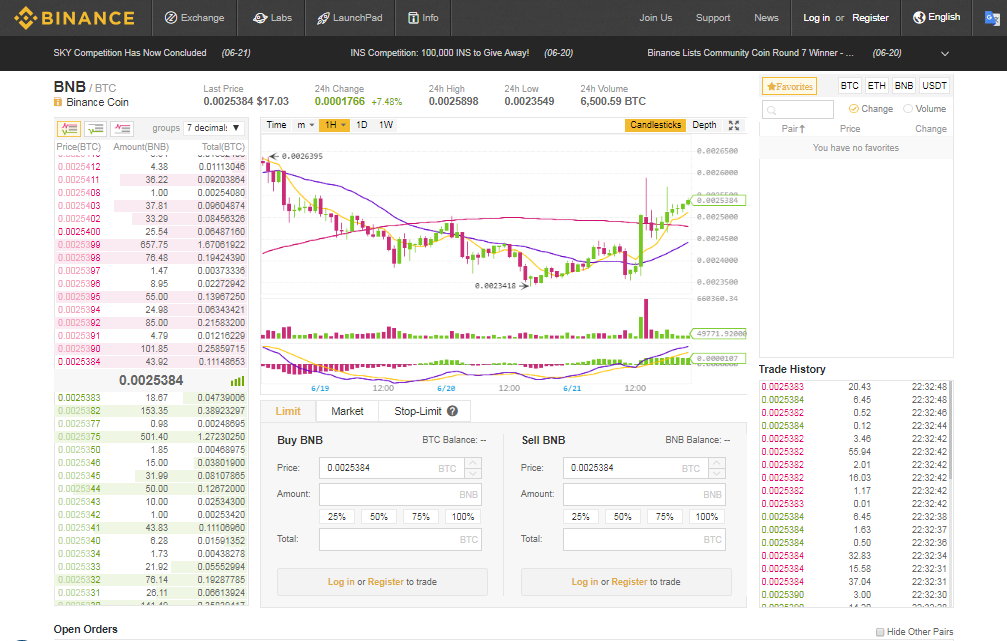This screenshot has width=1007, height=641.
Task: Open the 7 decimals groups dropdown
Action: [214, 128]
